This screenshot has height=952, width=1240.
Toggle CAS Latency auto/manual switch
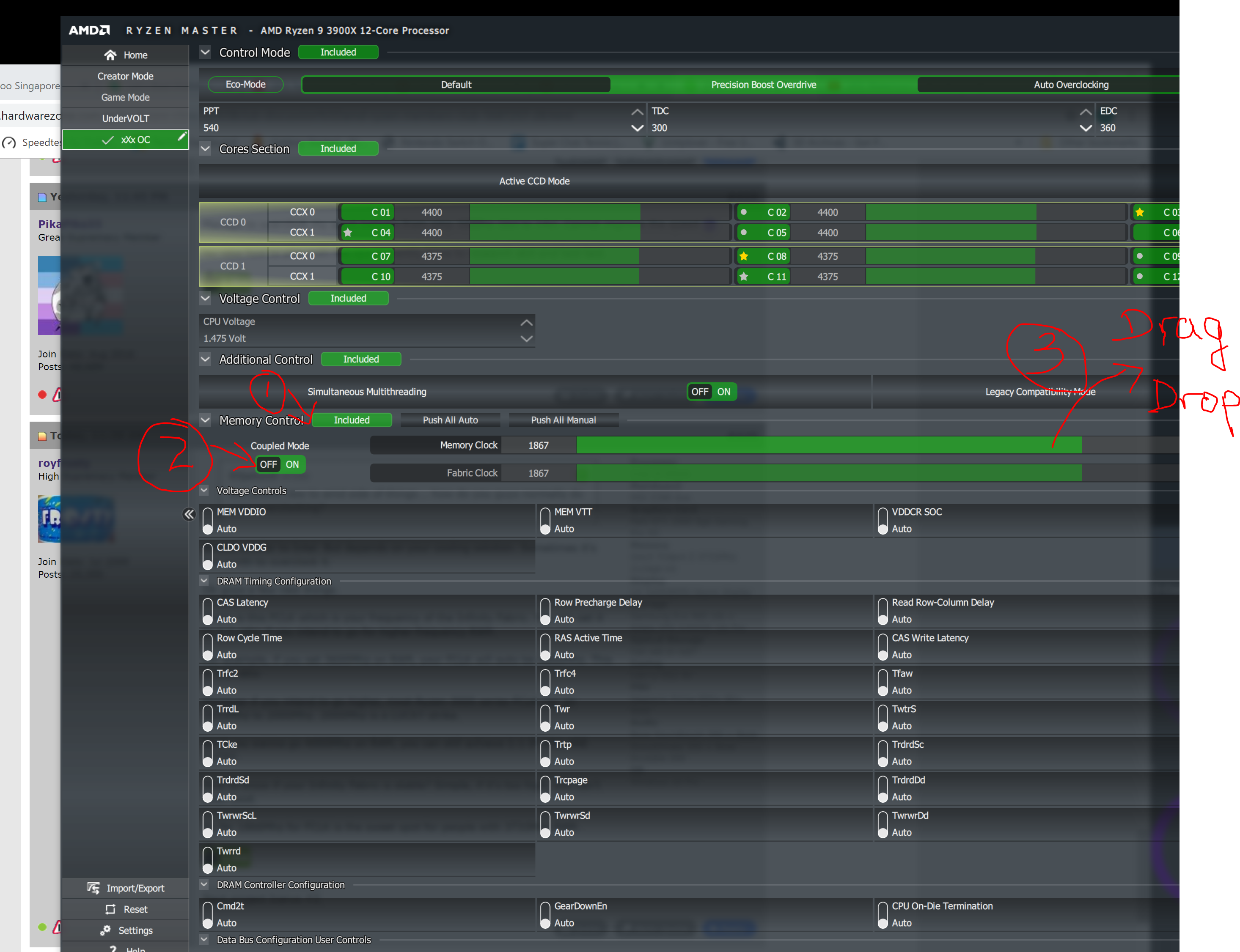tap(207, 611)
